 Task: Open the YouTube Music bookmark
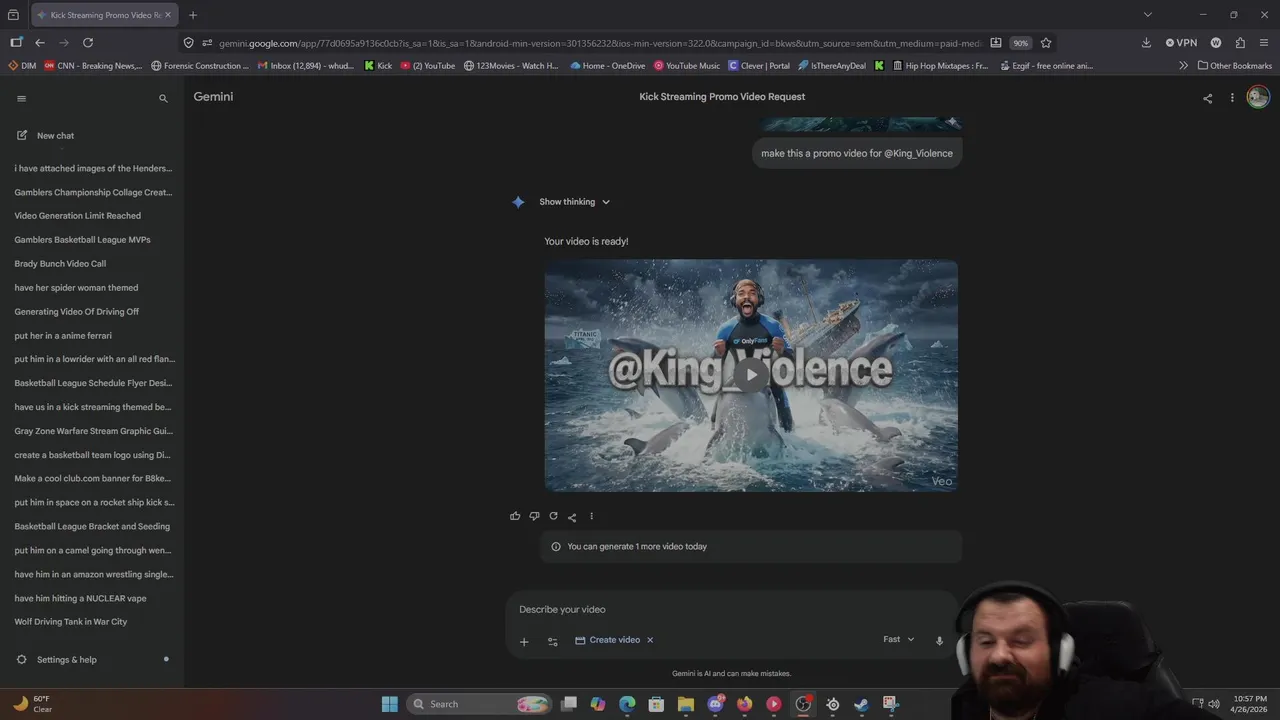click(x=687, y=66)
